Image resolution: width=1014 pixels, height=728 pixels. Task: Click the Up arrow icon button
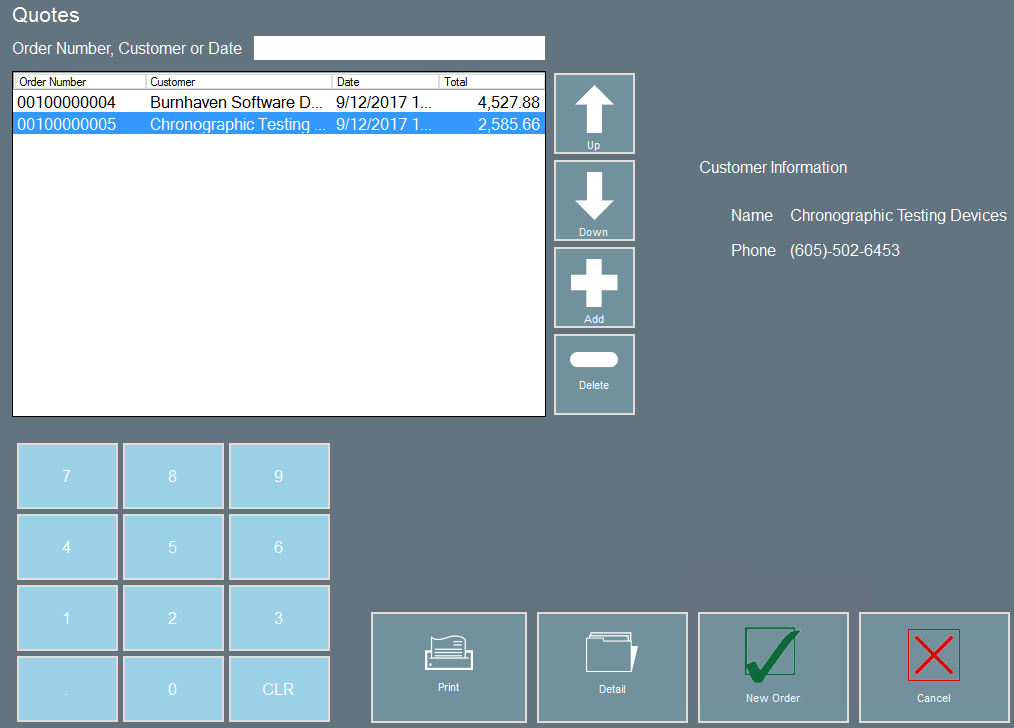594,114
